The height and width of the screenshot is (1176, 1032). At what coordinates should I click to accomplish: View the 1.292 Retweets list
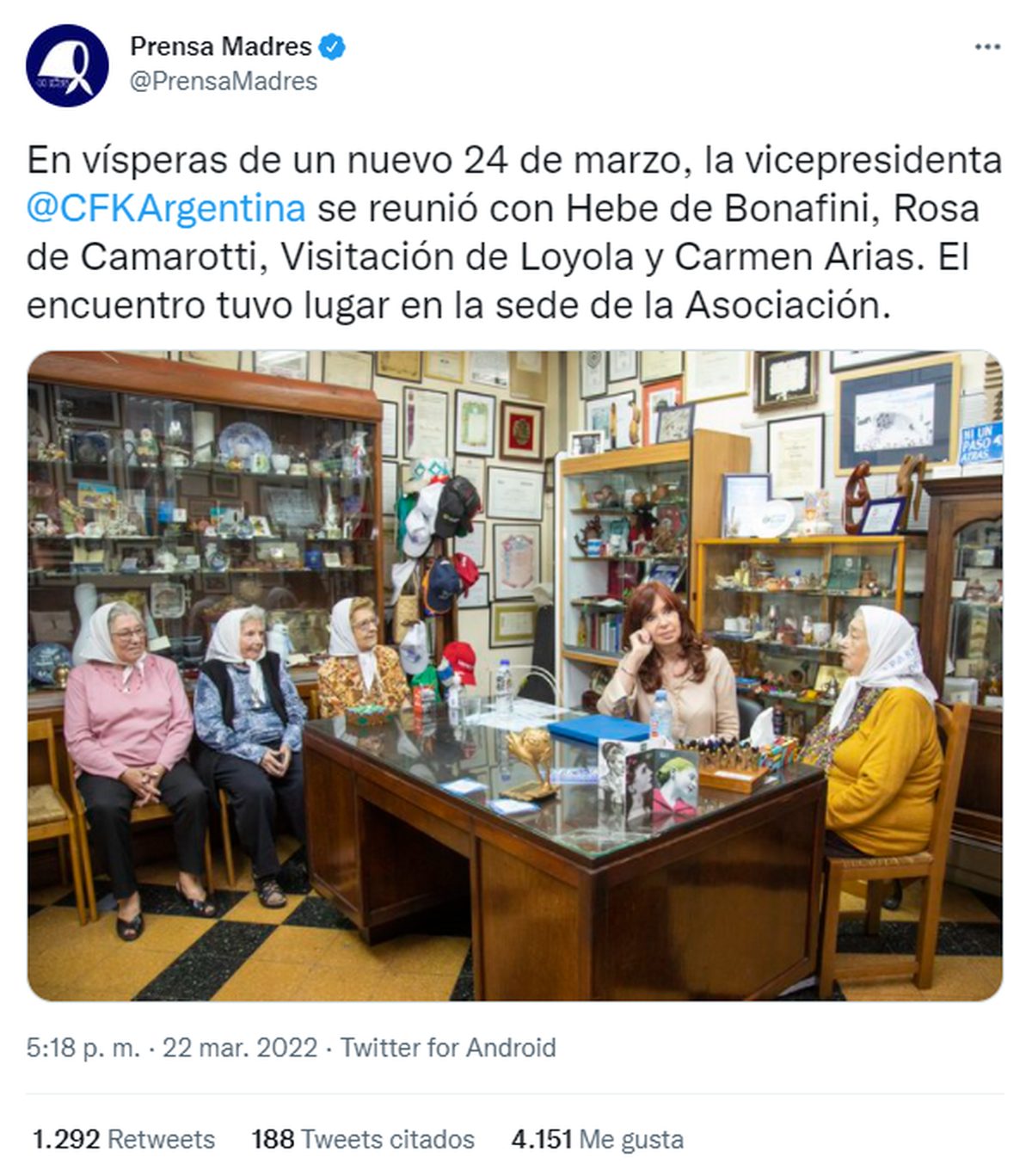124,1139
